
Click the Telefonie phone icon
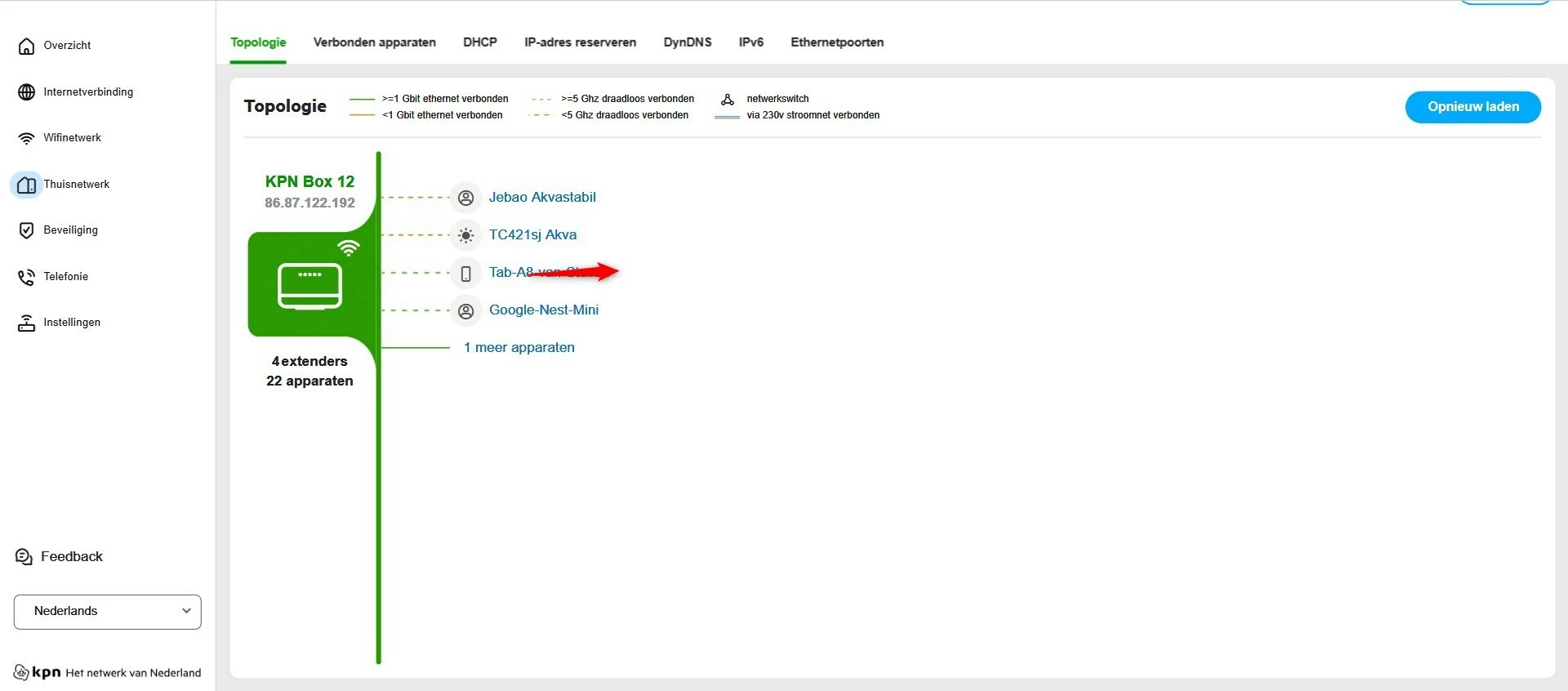[26, 277]
